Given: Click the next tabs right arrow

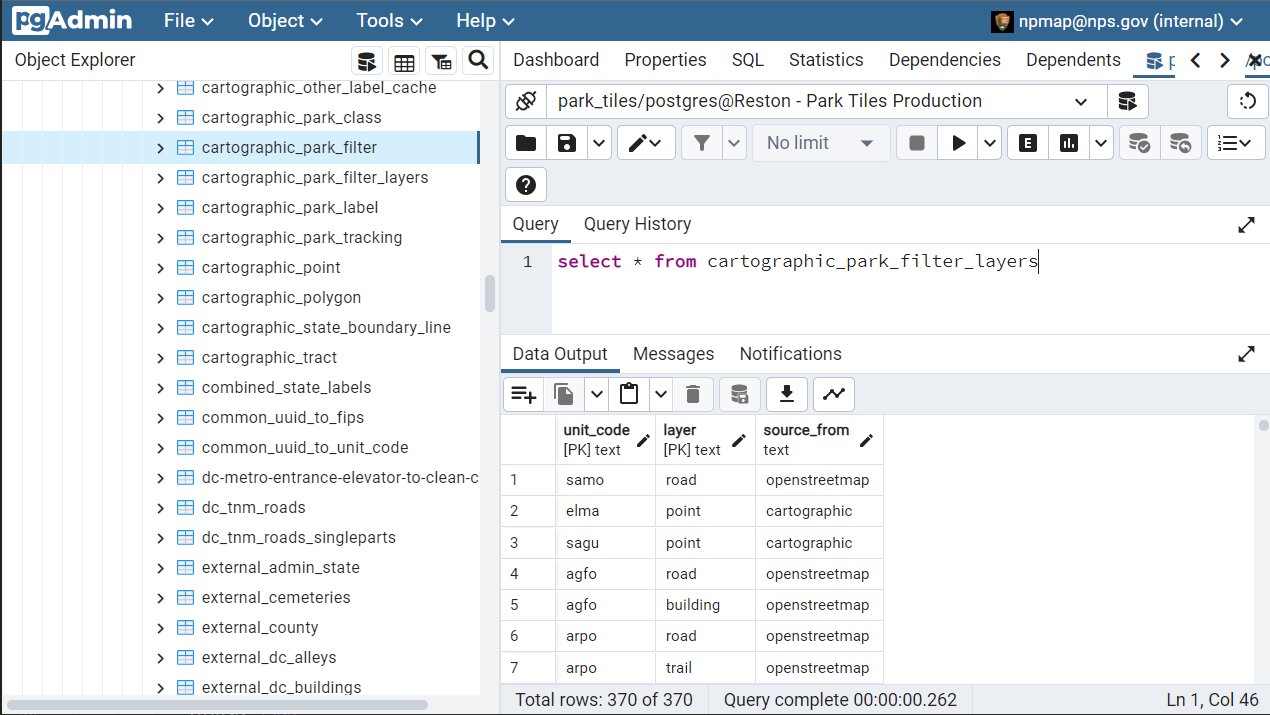Looking at the screenshot, I should click(x=1224, y=61).
